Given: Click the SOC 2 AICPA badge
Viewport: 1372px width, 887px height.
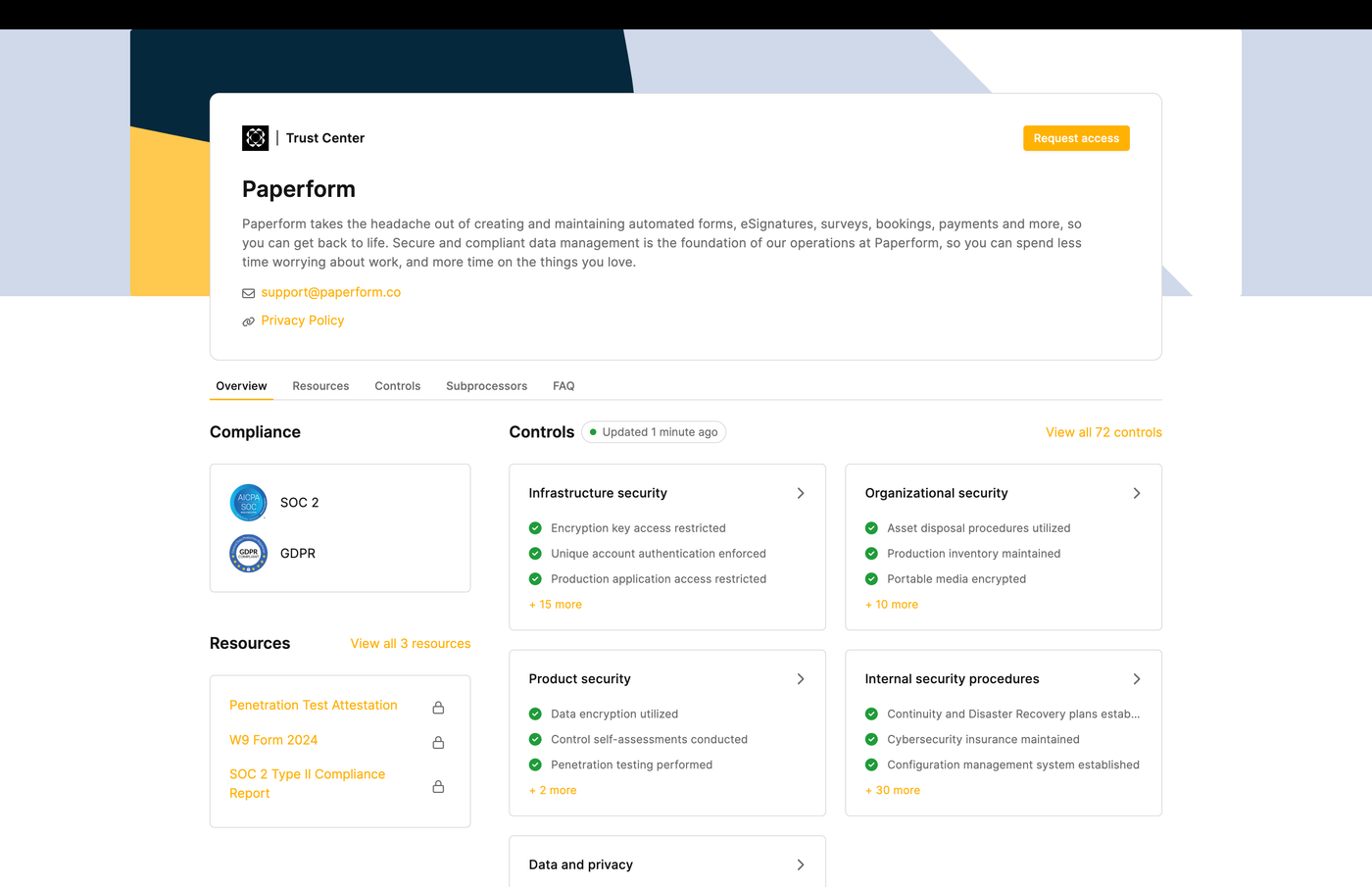Looking at the screenshot, I should (248, 503).
